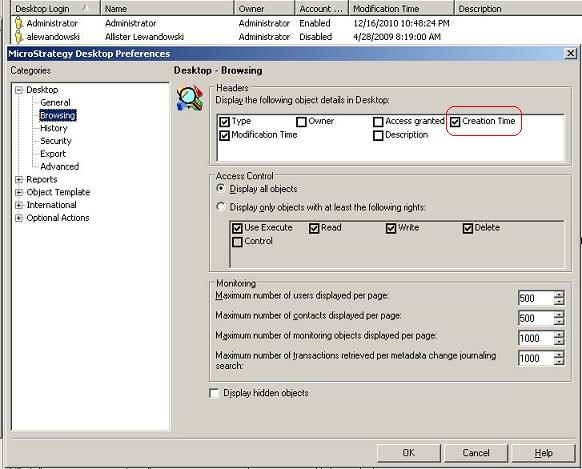The width and height of the screenshot is (582, 469).
Task: Uncheck the Creation Time checkbox
Action: coord(455,122)
